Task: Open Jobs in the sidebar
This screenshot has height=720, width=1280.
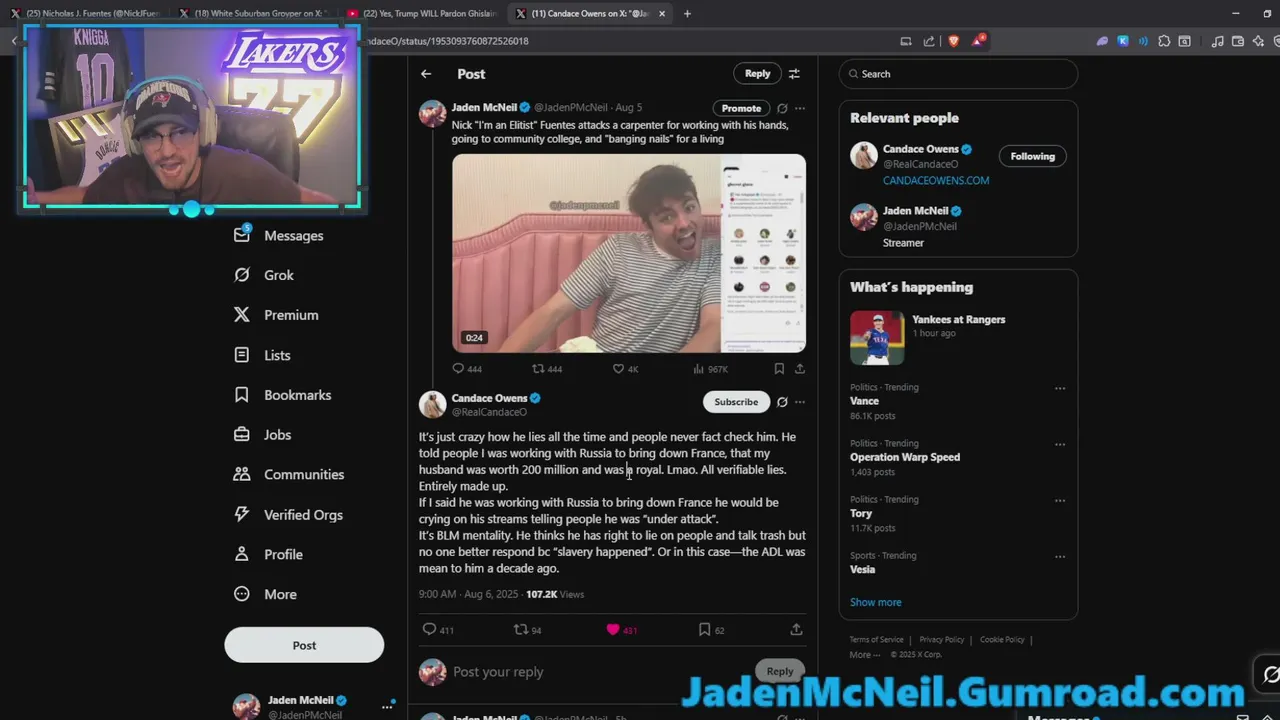Action: point(262,435)
